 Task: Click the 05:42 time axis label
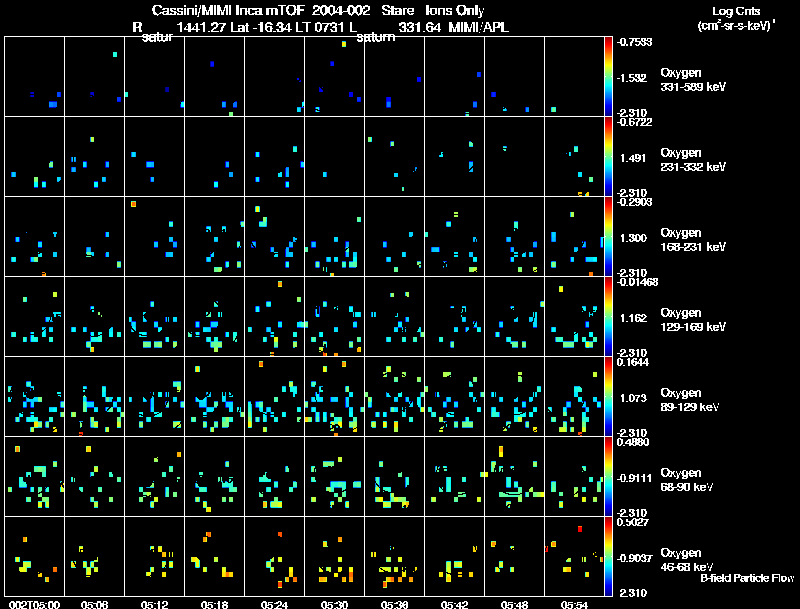(454, 605)
